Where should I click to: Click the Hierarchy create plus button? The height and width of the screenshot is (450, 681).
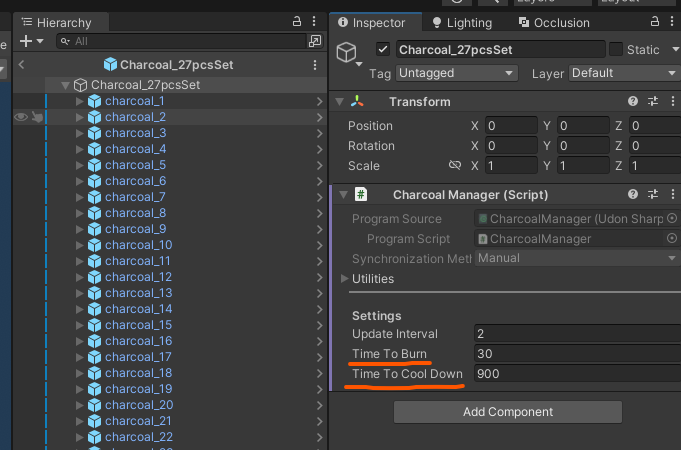click(26, 41)
